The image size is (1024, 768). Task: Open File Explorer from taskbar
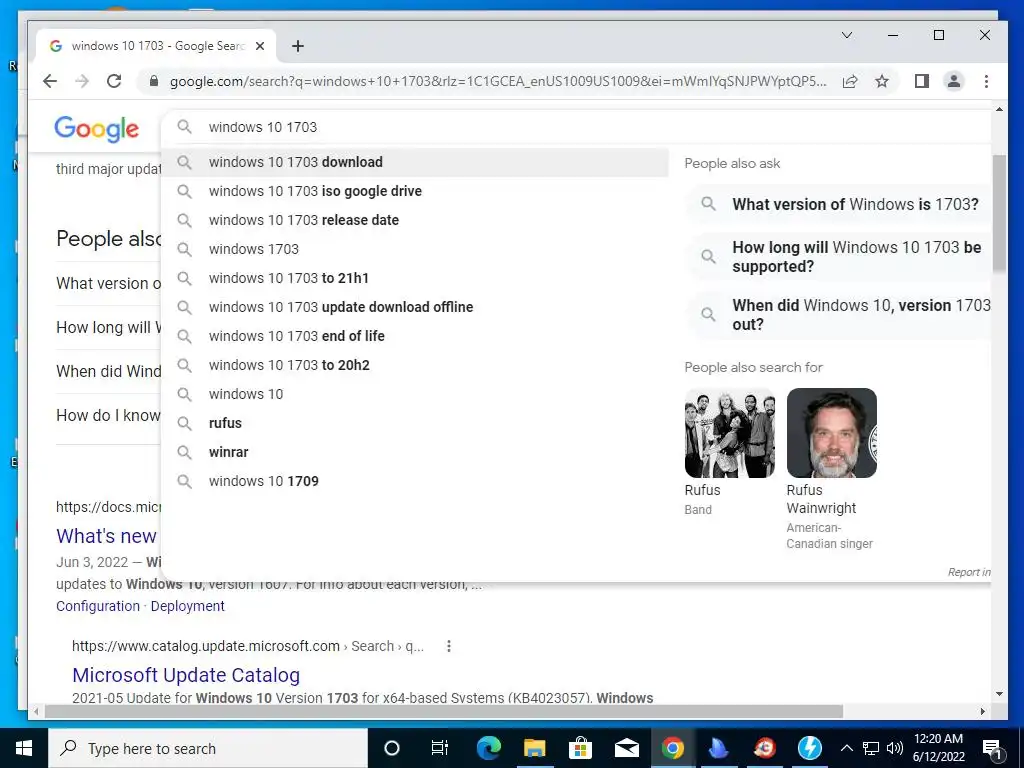(534, 748)
